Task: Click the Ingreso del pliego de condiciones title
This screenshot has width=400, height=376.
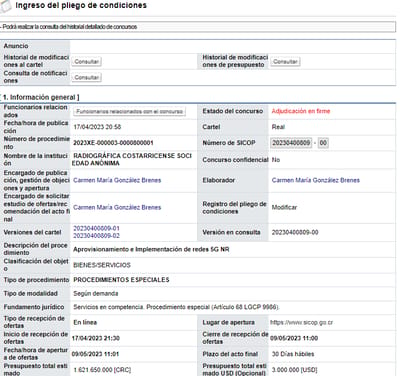Action: tap(81, 5)
